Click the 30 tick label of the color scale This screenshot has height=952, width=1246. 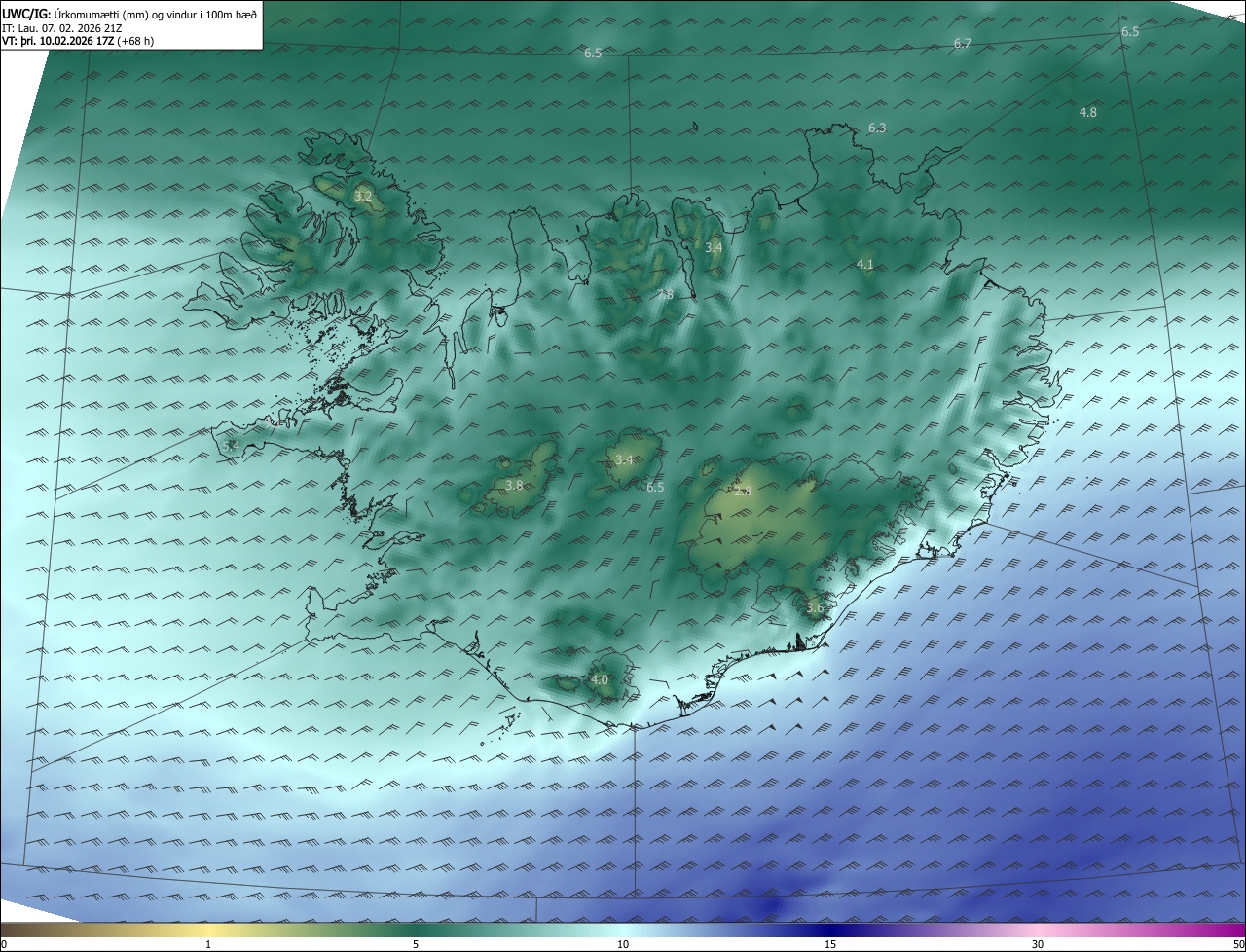1038,944
